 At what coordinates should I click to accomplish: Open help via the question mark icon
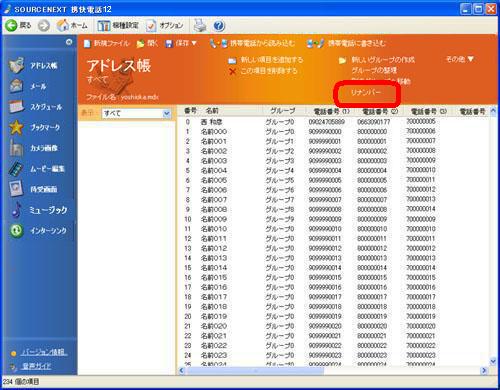tap(219, 26)
